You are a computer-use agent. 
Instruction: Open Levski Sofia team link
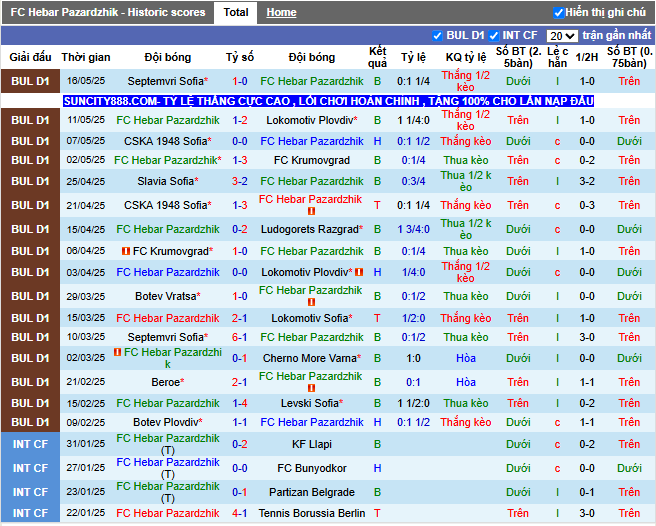coord(312,403)
